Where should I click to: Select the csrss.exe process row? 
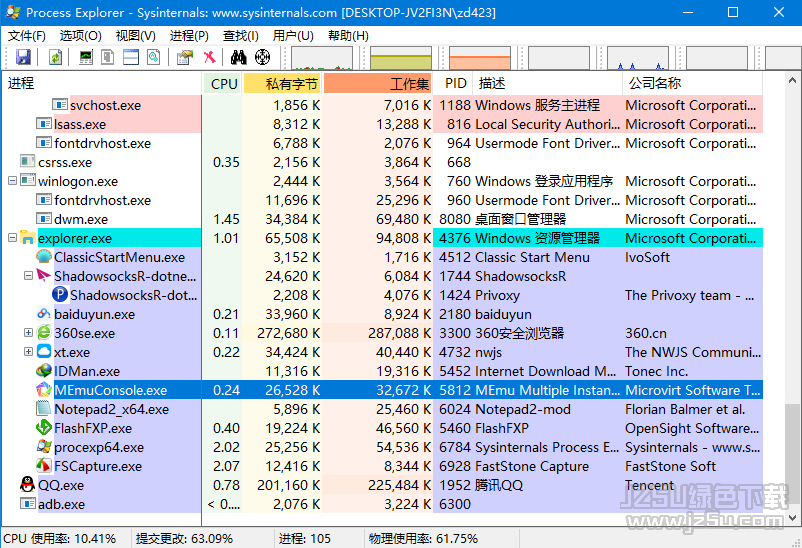[x=382, y=162]
